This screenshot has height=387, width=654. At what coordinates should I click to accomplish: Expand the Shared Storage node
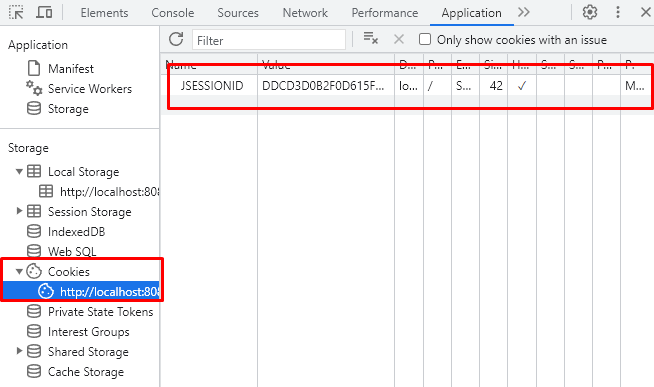pos(19,351)
